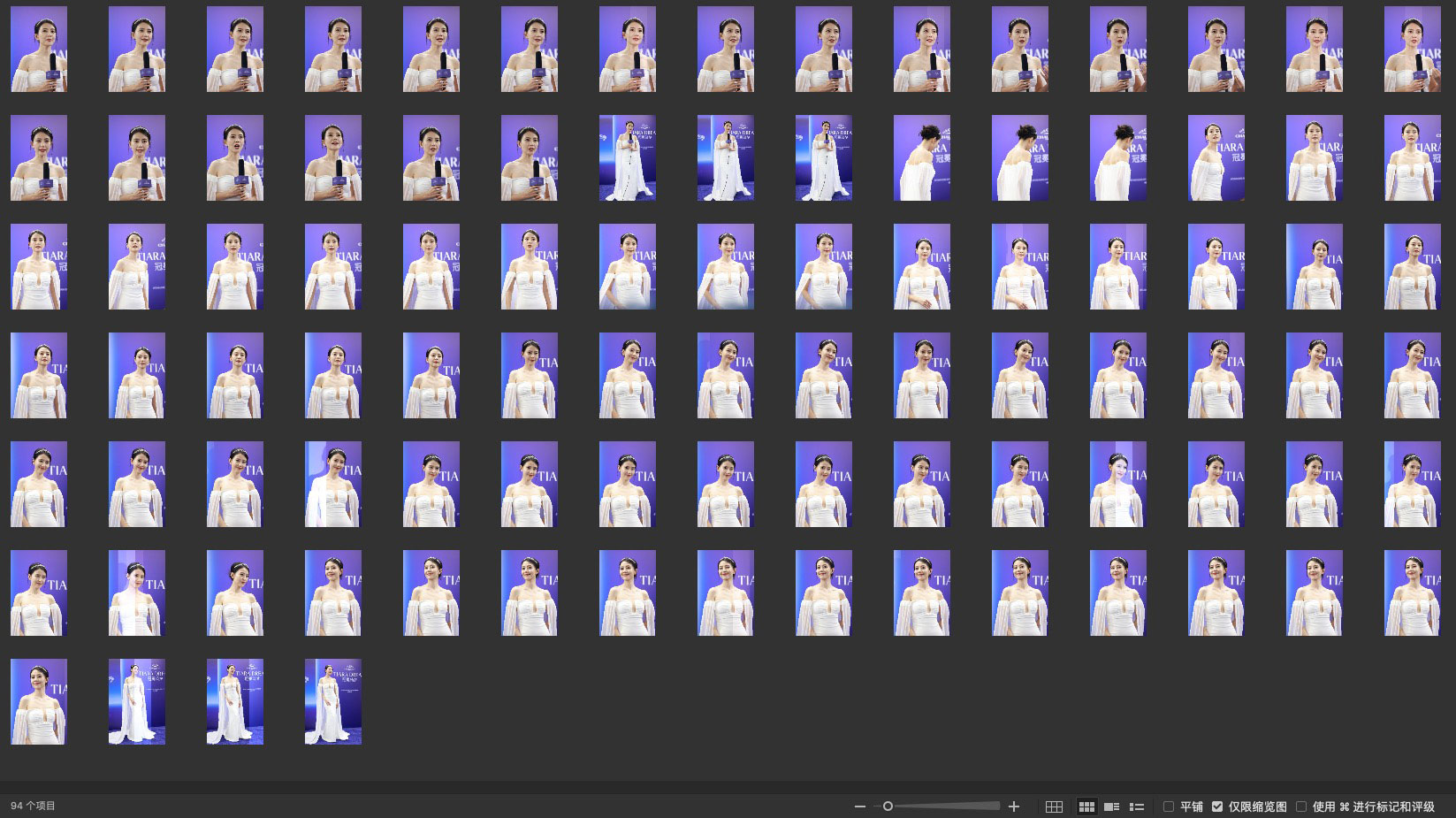Pick the last thumbnail in the bottom row

333,701
